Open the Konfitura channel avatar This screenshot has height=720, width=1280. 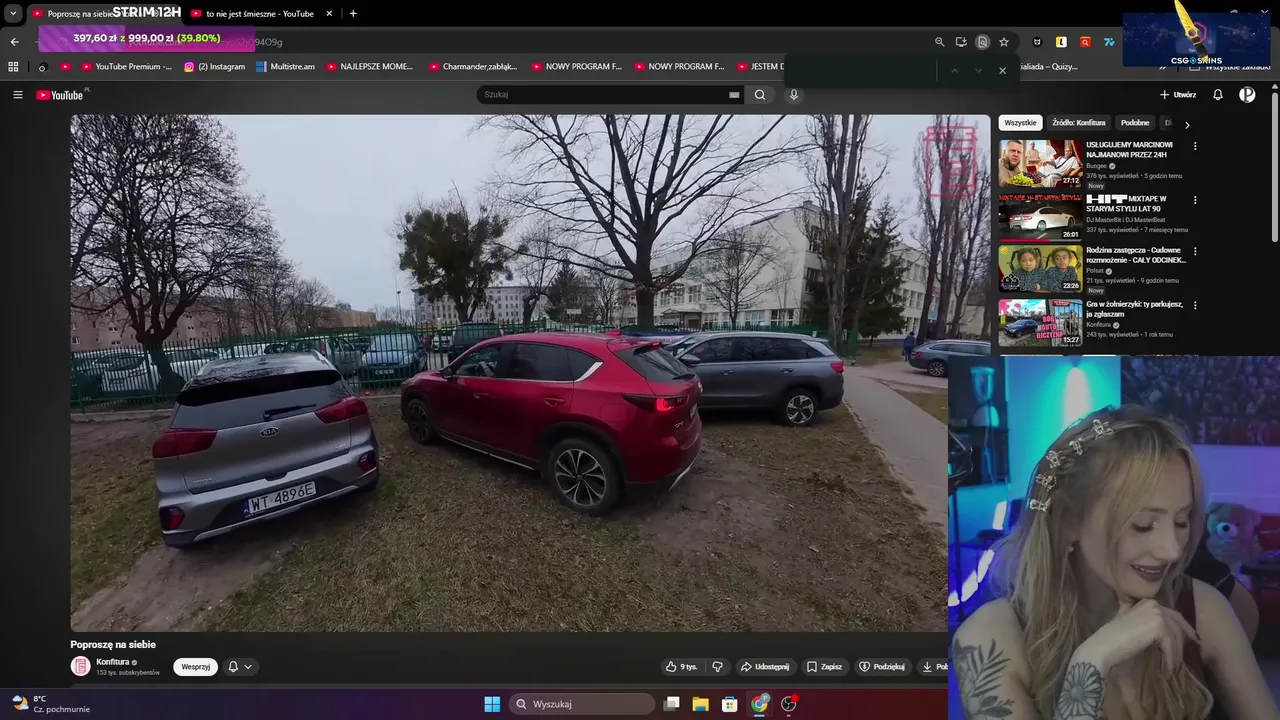[x=80, y=666]
